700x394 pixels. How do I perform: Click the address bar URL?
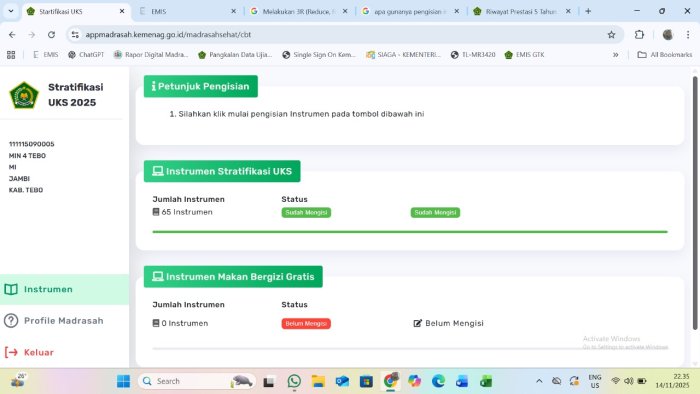tap(168, 34)
